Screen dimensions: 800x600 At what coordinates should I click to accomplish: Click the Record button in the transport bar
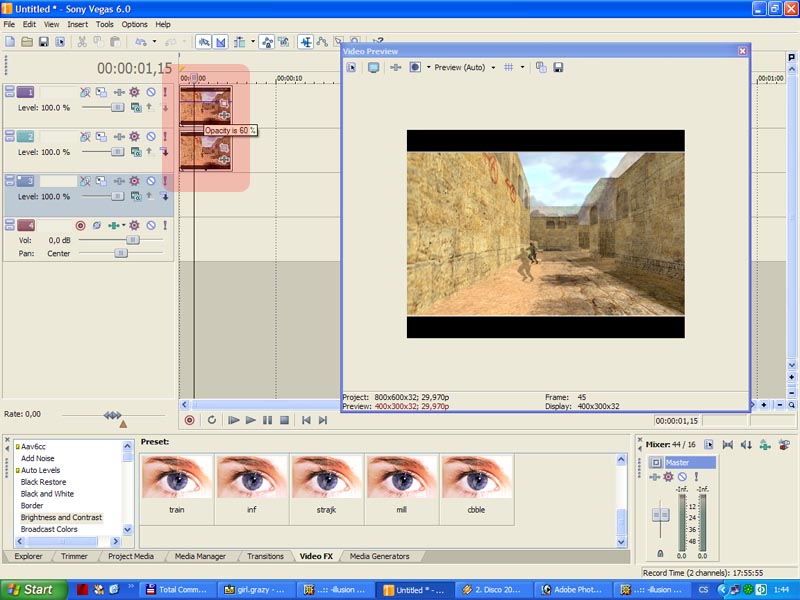coord(189,420)
